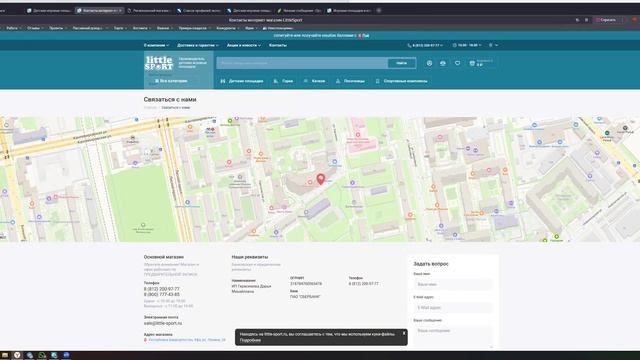
Task: Expand the working hours dropdown in top bar
Action: point(467,45)
